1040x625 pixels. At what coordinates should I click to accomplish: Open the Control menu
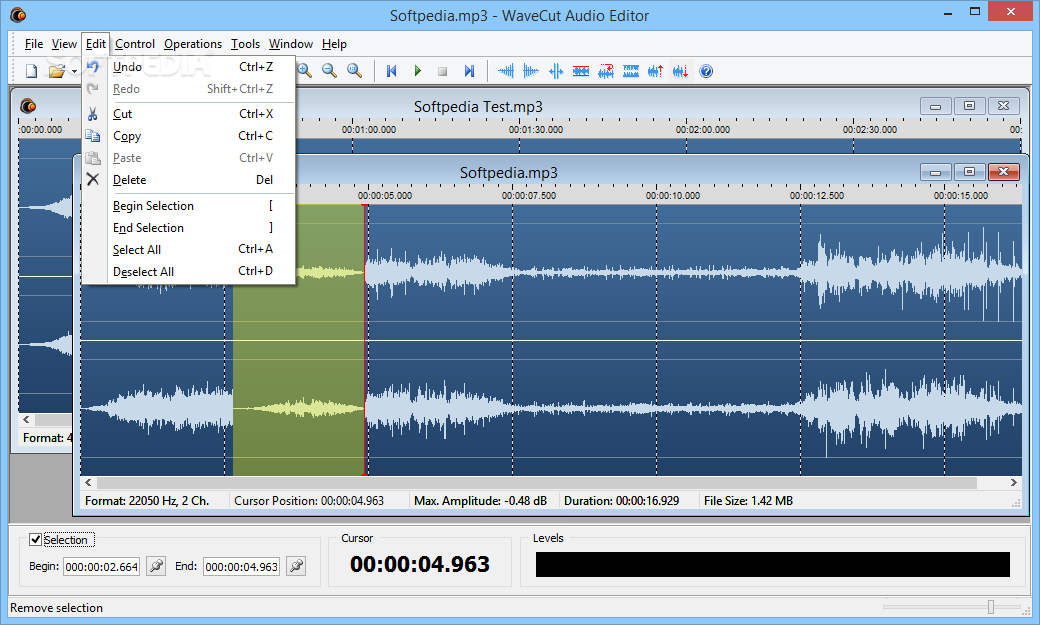pyautogui.click(x=135, y=44)
